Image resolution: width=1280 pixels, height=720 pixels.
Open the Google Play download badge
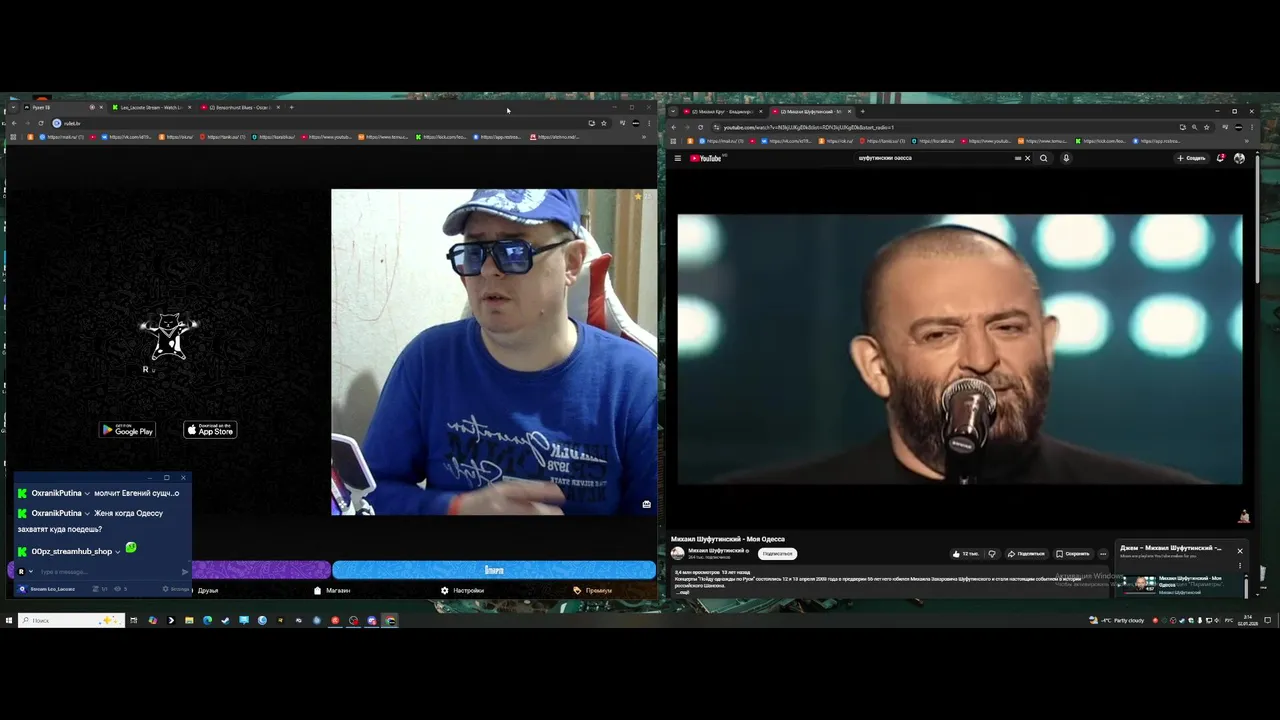[x=128, y=430]
